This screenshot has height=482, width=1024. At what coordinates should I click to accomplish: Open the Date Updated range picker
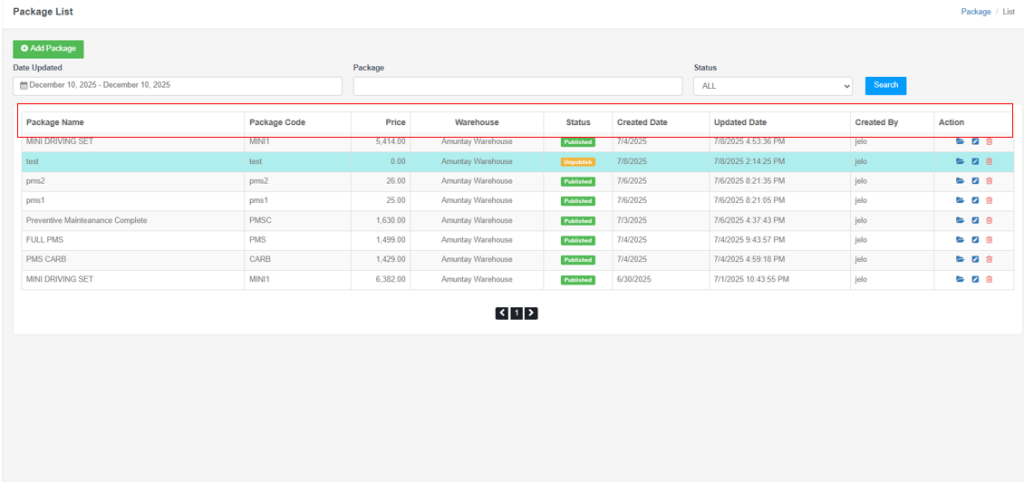click(x=178, y=86)
